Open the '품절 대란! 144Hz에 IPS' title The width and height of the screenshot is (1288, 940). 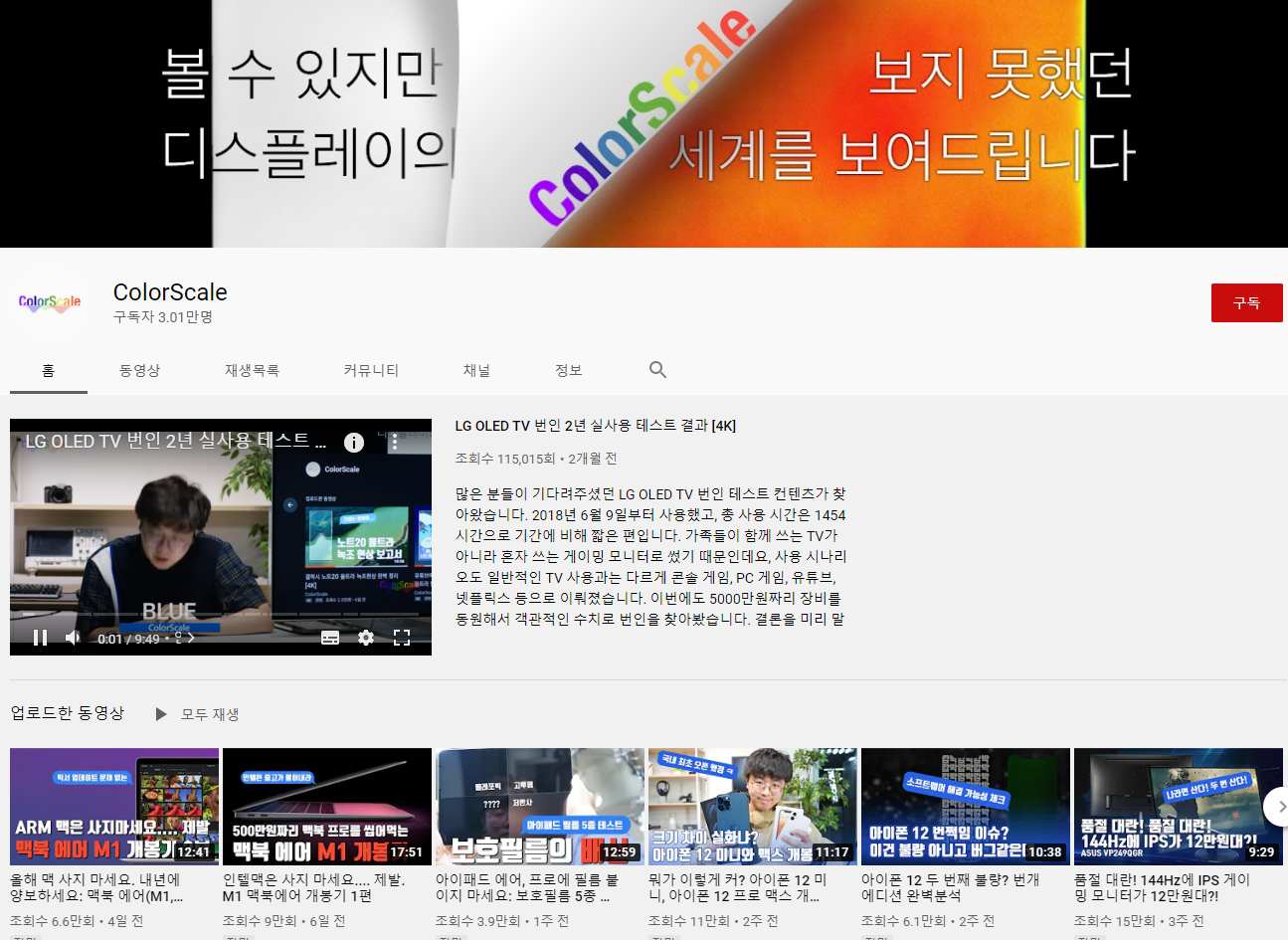coord(1163,888)
